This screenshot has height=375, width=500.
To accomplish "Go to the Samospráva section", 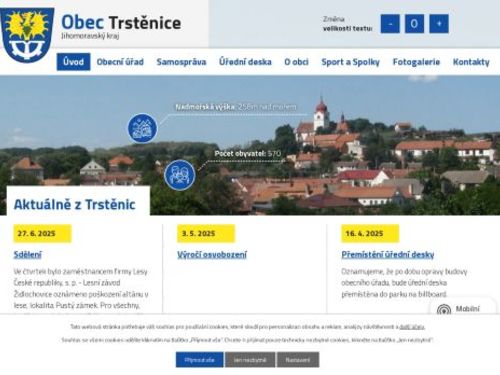I will [x=181, y=62].
